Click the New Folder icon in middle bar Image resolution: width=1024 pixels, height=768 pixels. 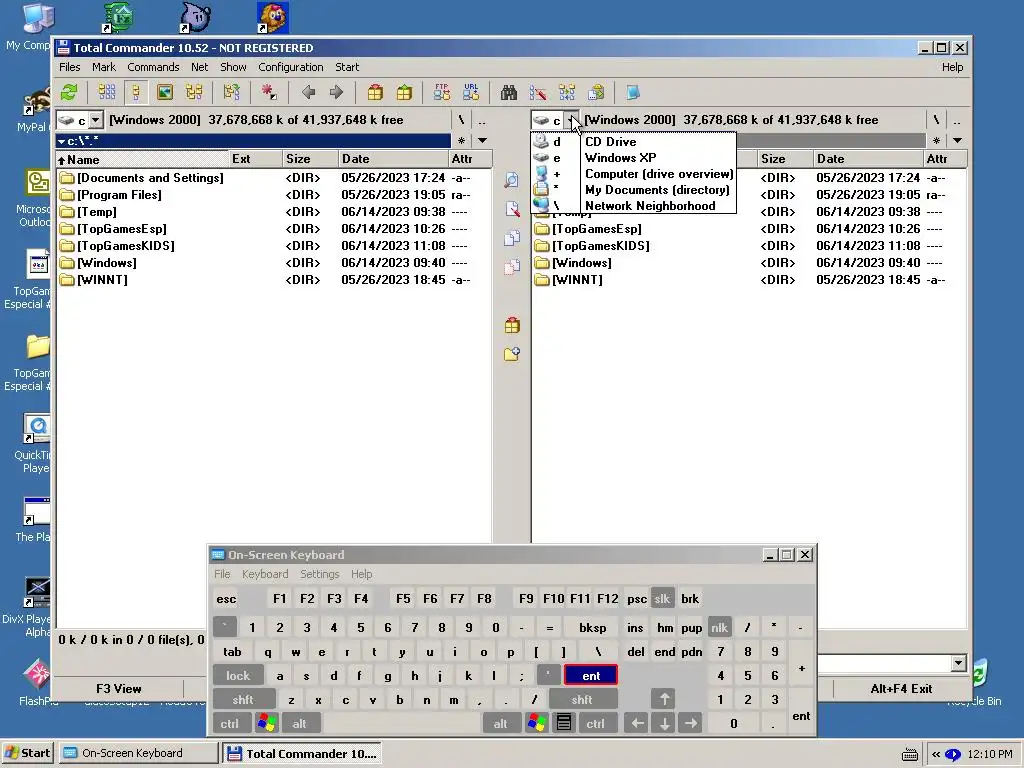[x=512, y=354]
